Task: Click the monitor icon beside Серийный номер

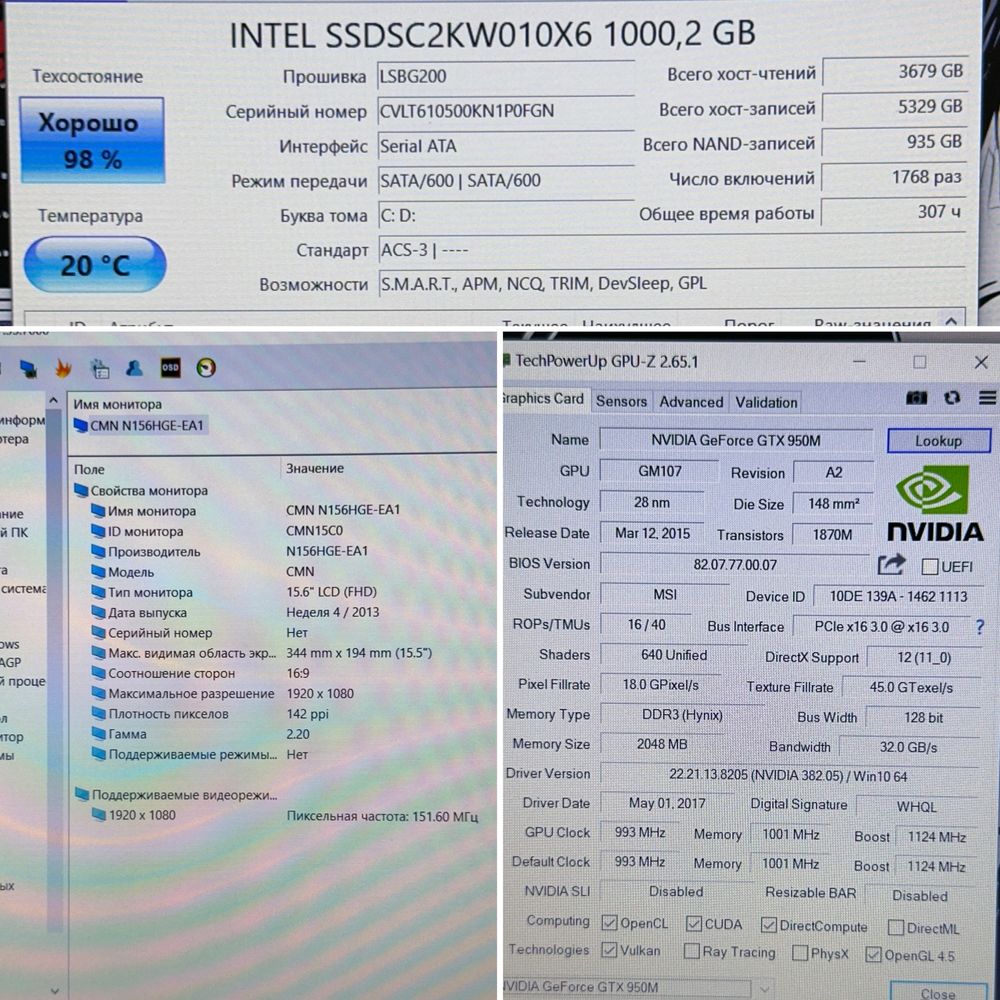Action: tap(98, 633)
